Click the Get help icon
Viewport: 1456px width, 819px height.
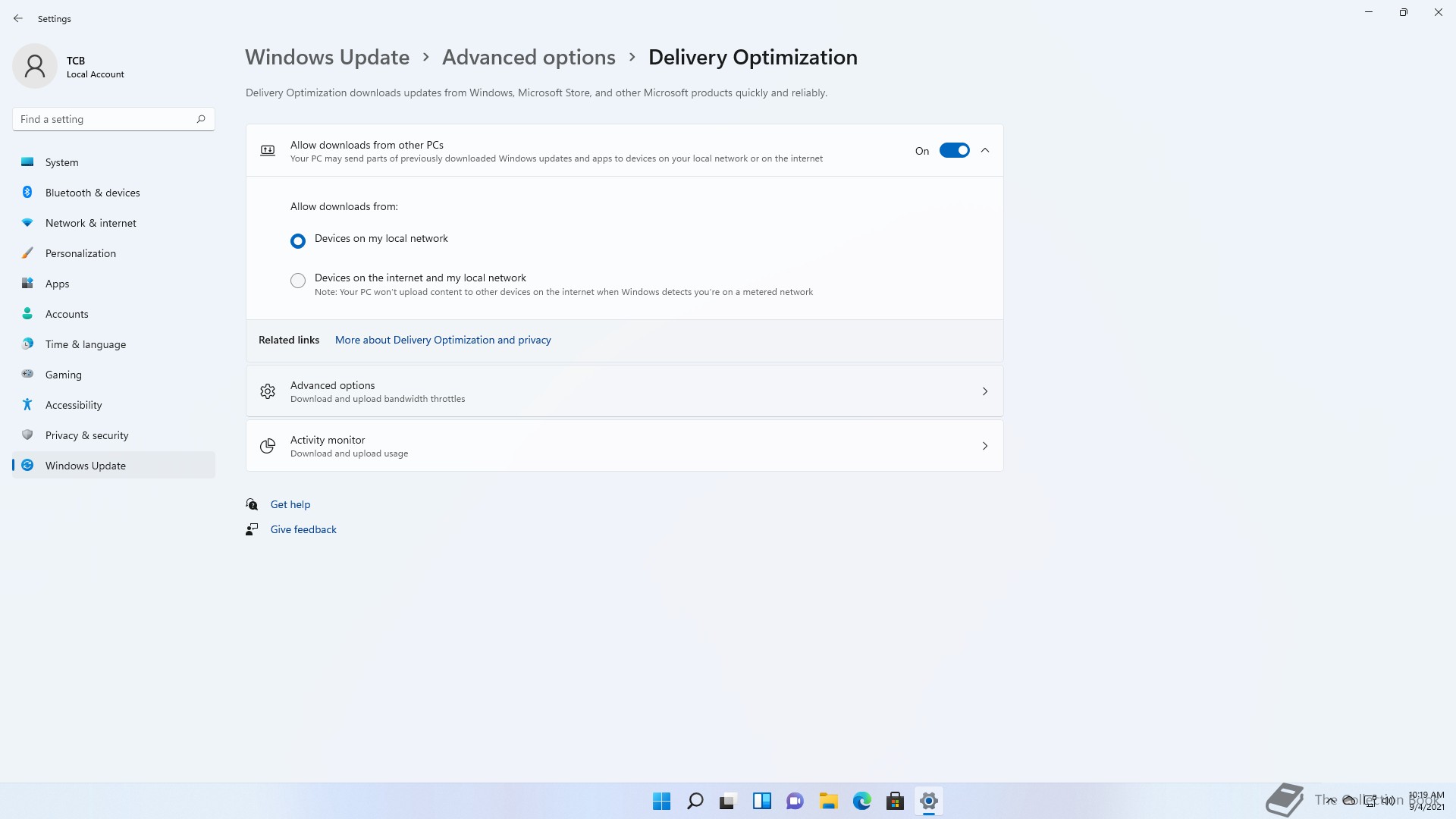[252, 504]
